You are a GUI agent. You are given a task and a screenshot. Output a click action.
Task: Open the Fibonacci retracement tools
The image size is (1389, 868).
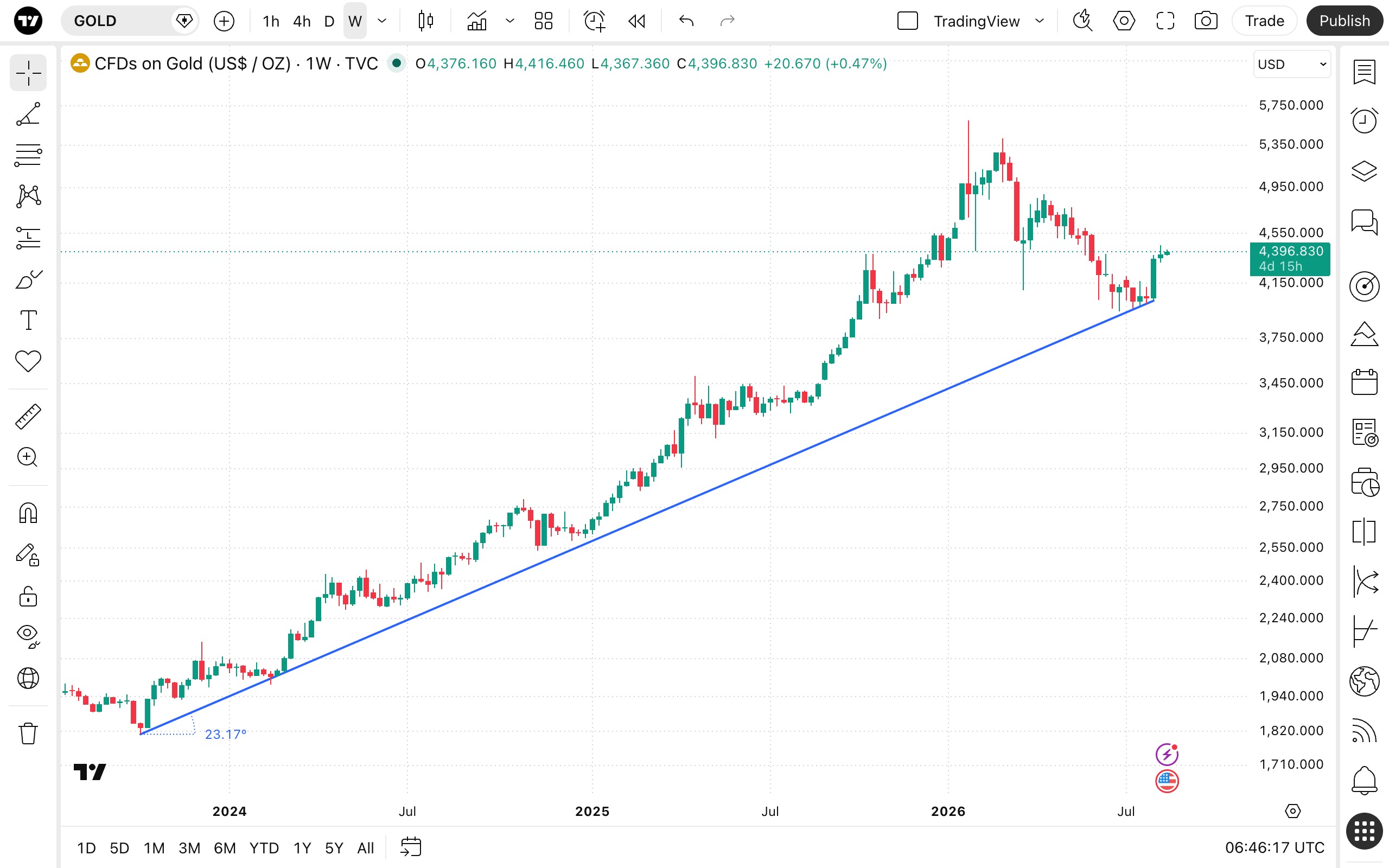[28, 156]
